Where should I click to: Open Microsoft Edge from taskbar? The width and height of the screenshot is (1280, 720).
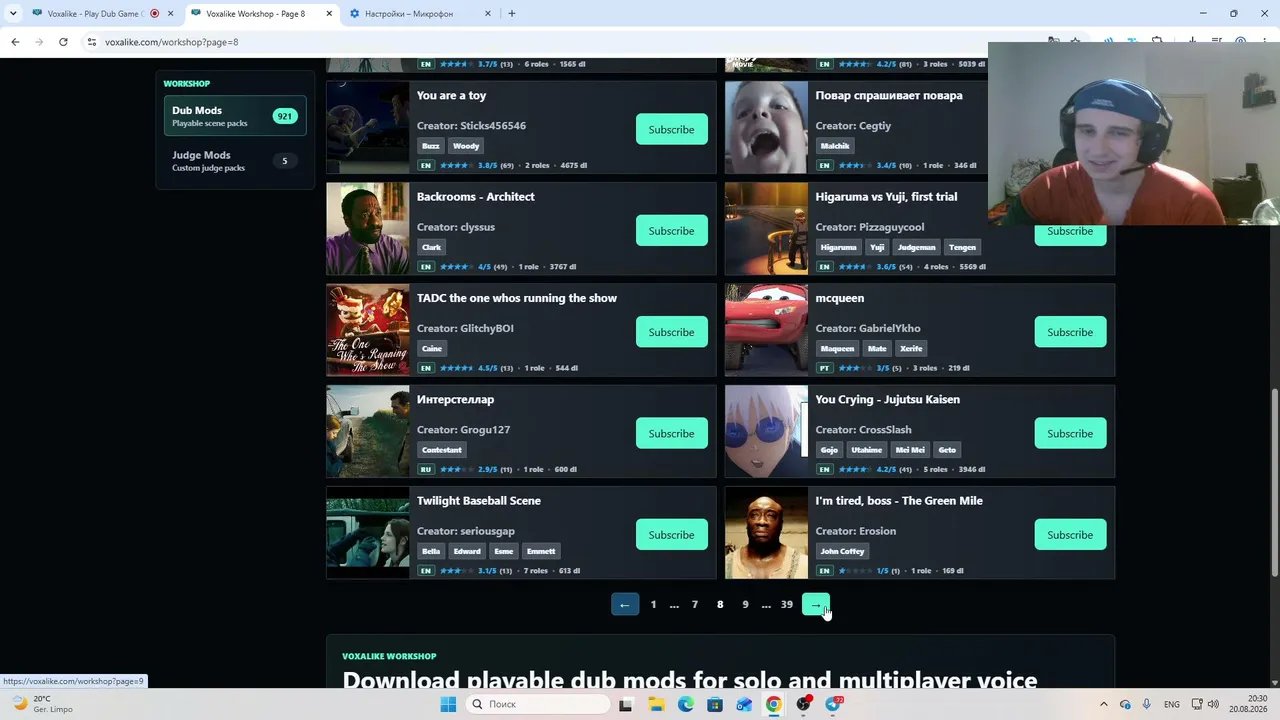point(686,704)
